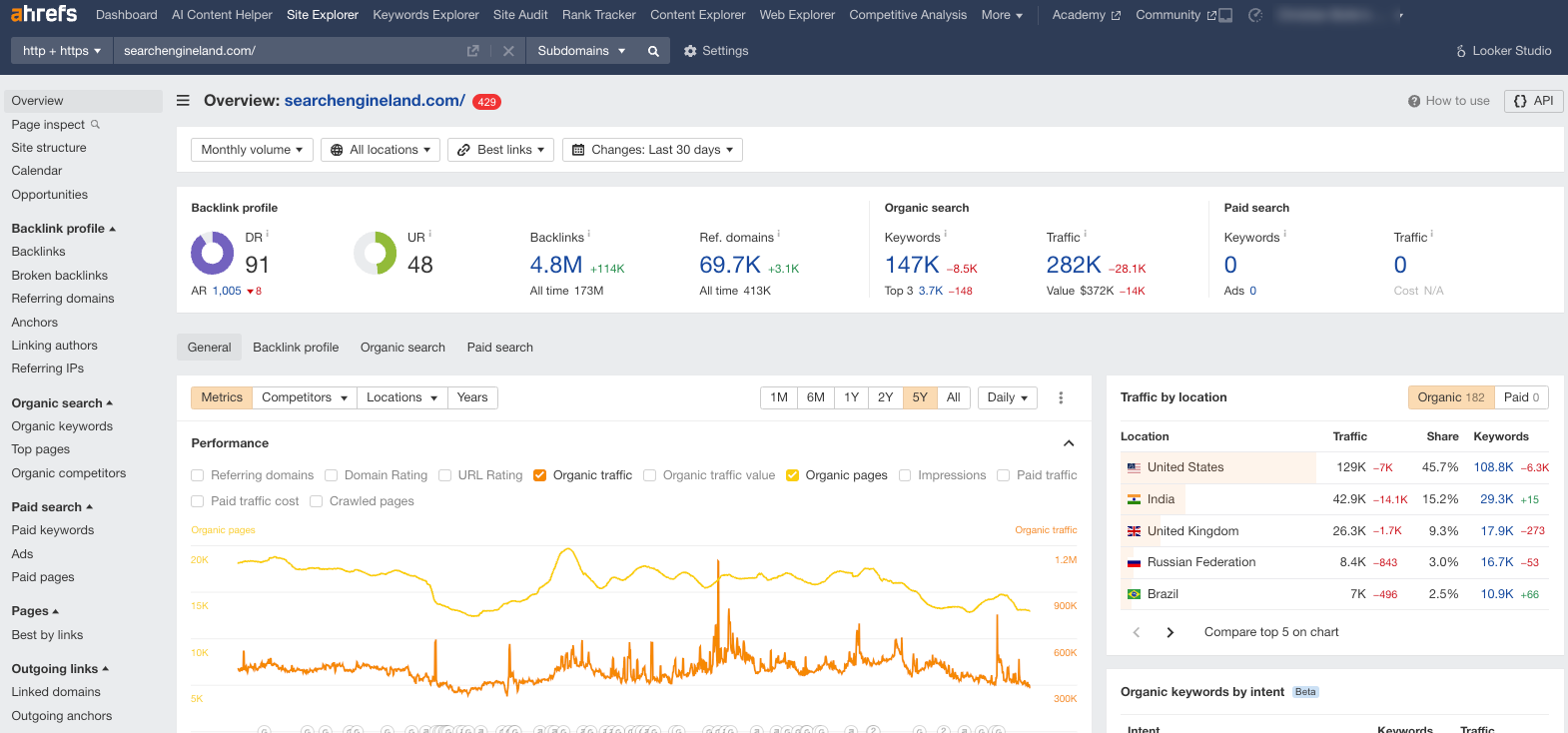Open the three-dot chart options menu

(x=1061, y=397)
